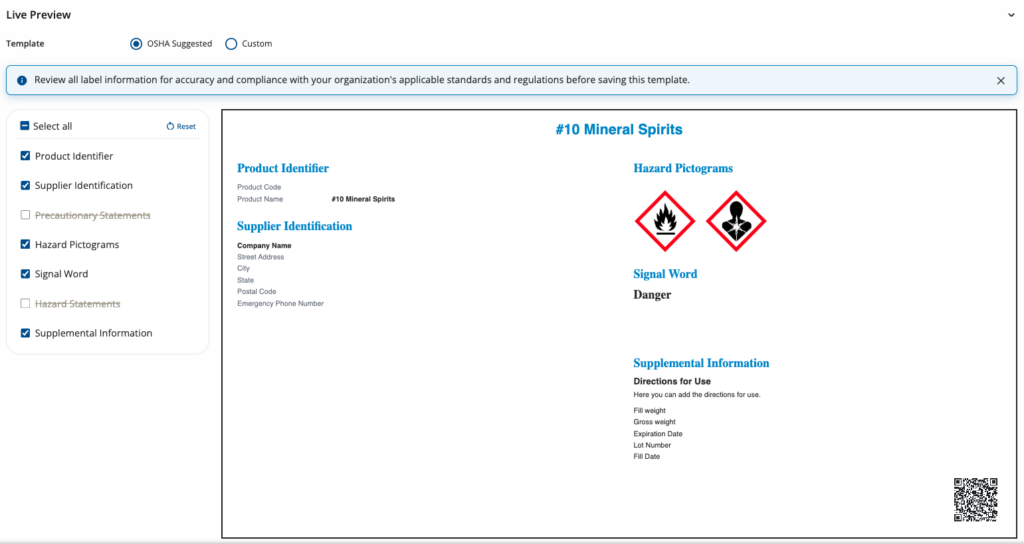This screenshot has width=1024, height=544.
Task: Click the flame hazard pictogram
Action: 665,221
